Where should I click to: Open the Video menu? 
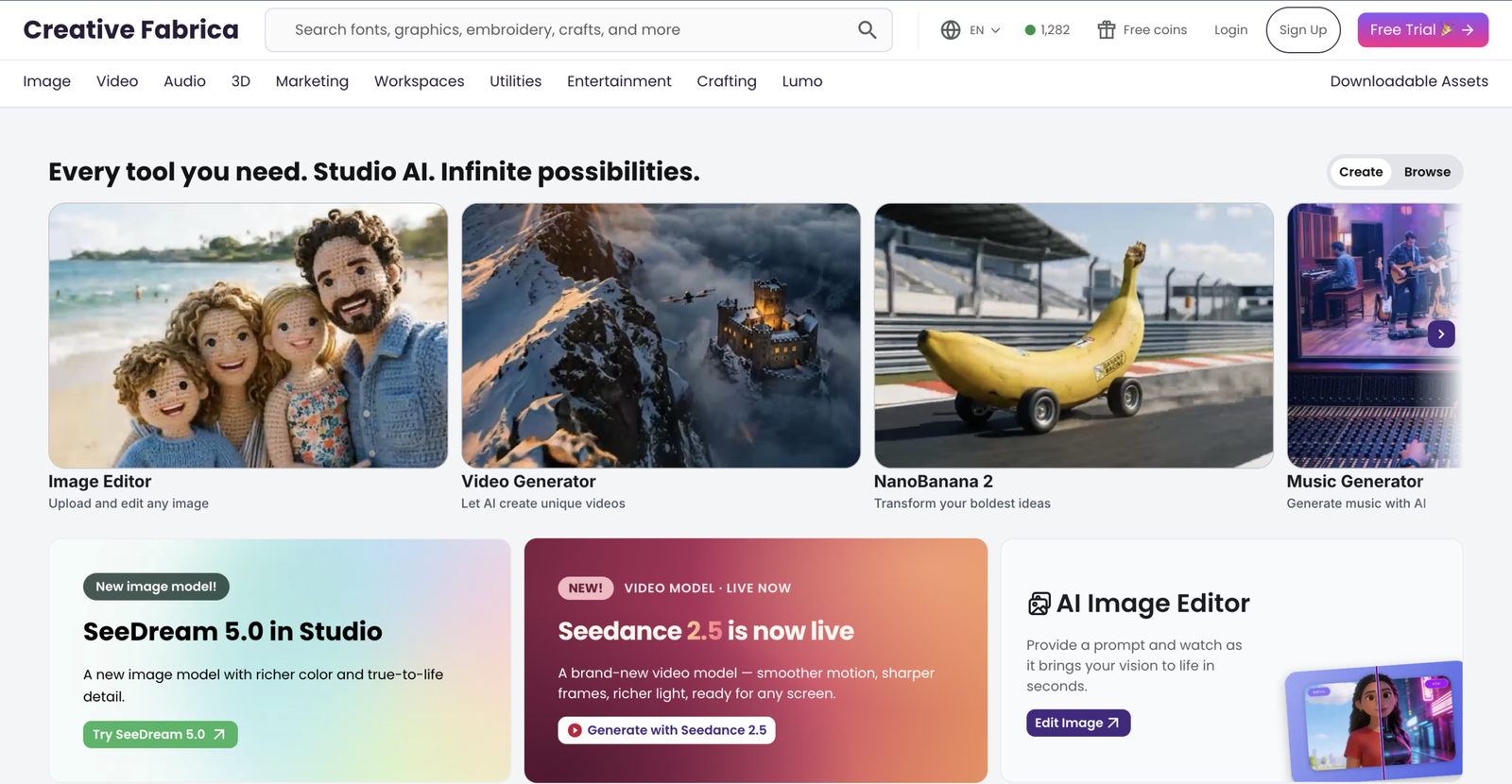click(x=117, y=81)
